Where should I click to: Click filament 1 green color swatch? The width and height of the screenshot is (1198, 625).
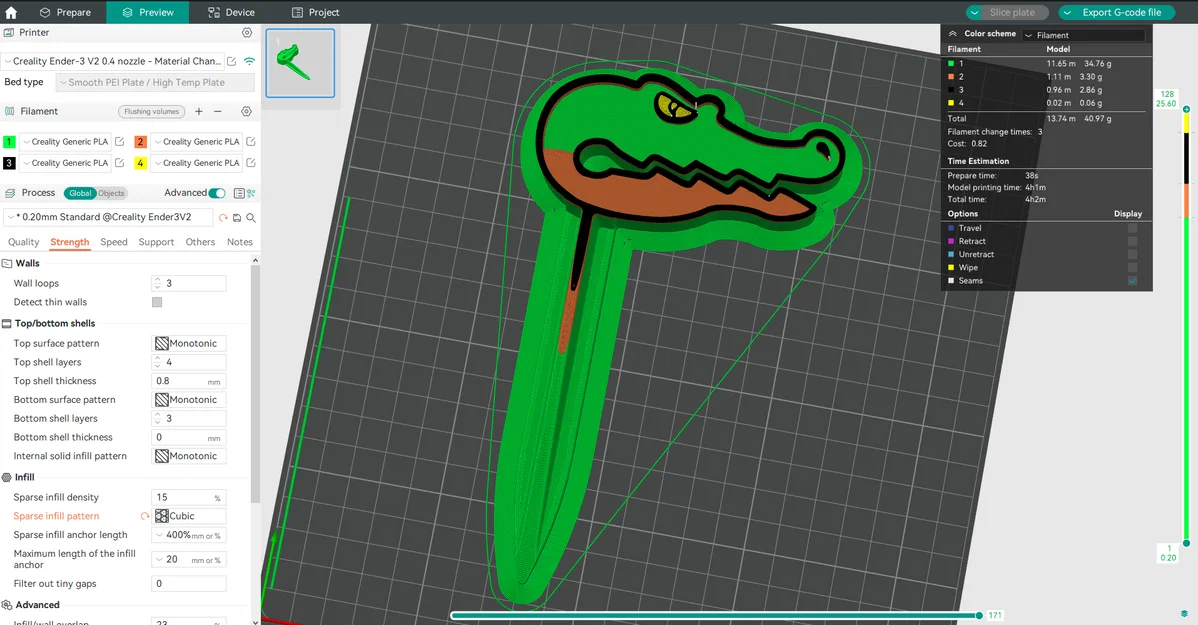9,141
